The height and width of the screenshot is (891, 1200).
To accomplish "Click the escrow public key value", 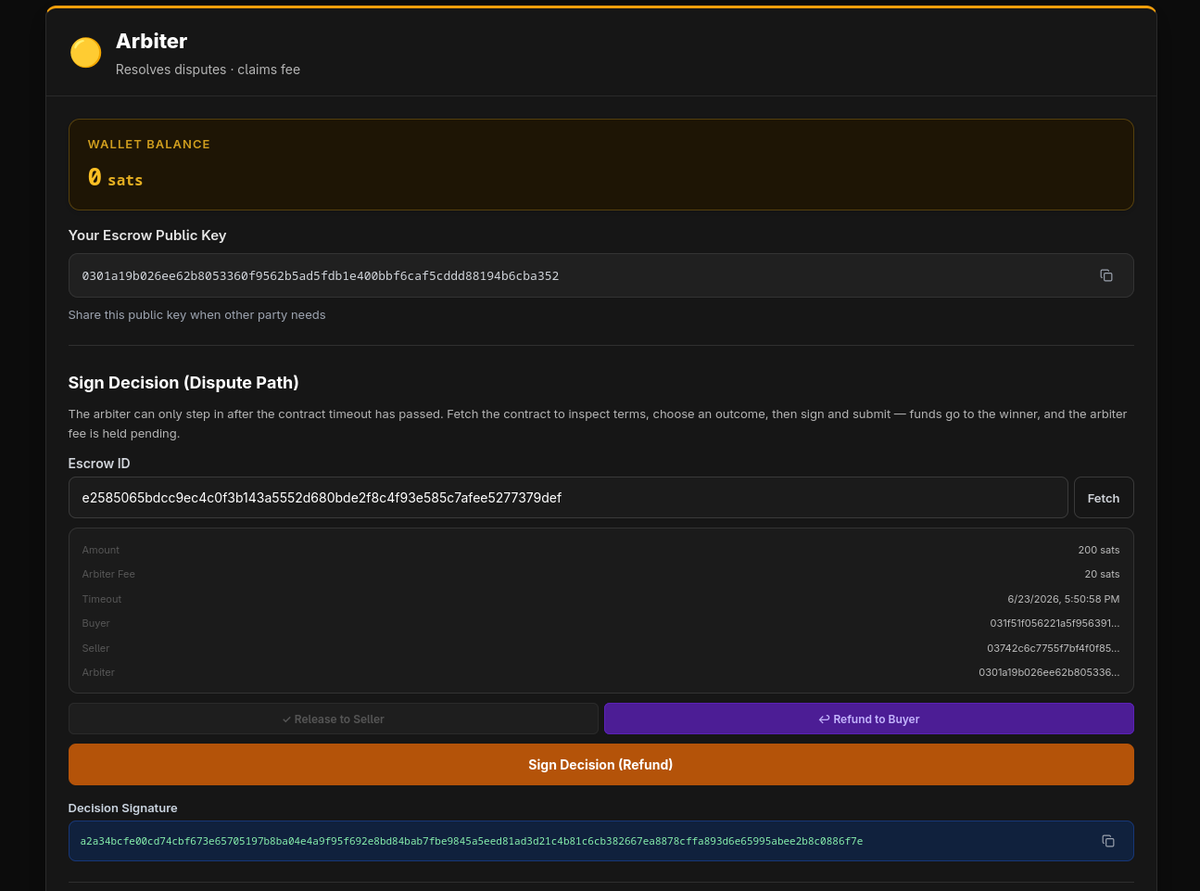I will pos(320,275).
